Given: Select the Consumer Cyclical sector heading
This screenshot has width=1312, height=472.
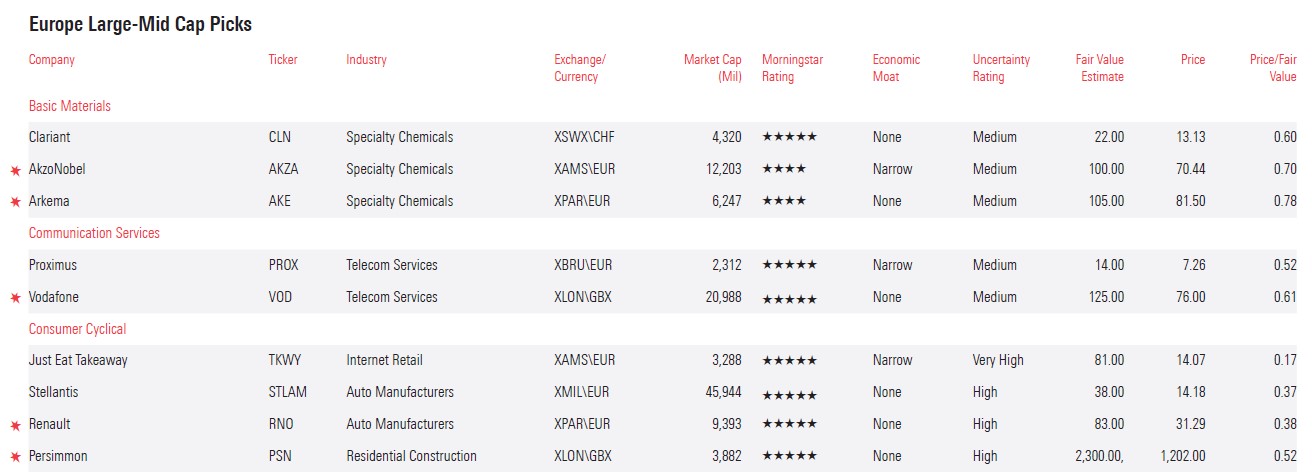Looking at the screenshot, I should tap(77, 329).
